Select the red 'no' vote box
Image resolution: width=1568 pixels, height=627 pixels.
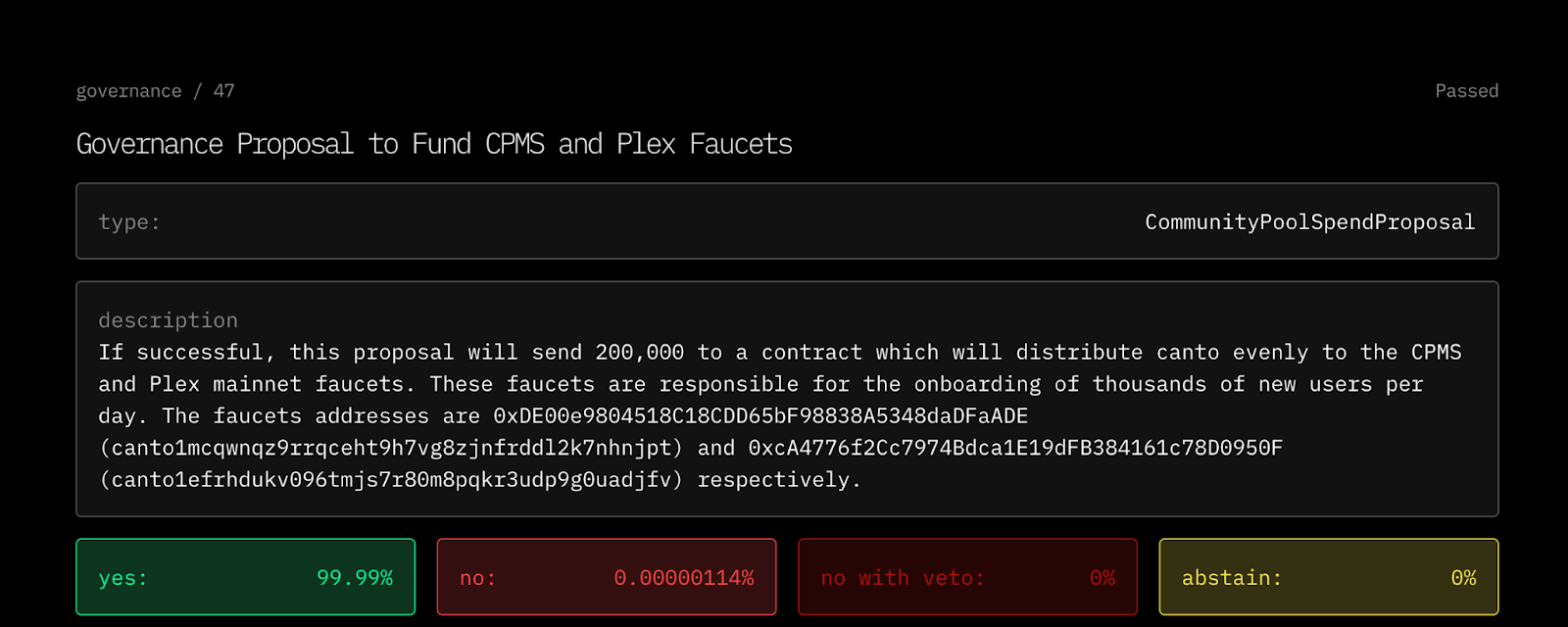tap(607, 577)
